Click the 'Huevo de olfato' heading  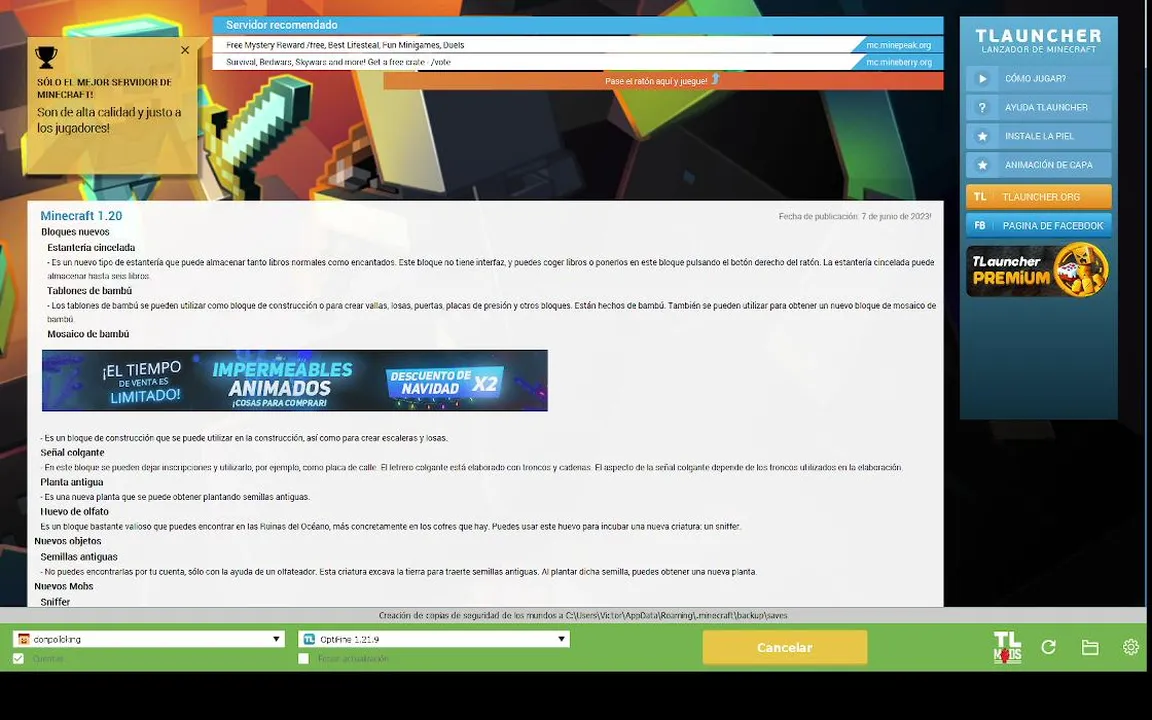click(x=74, y=512)
